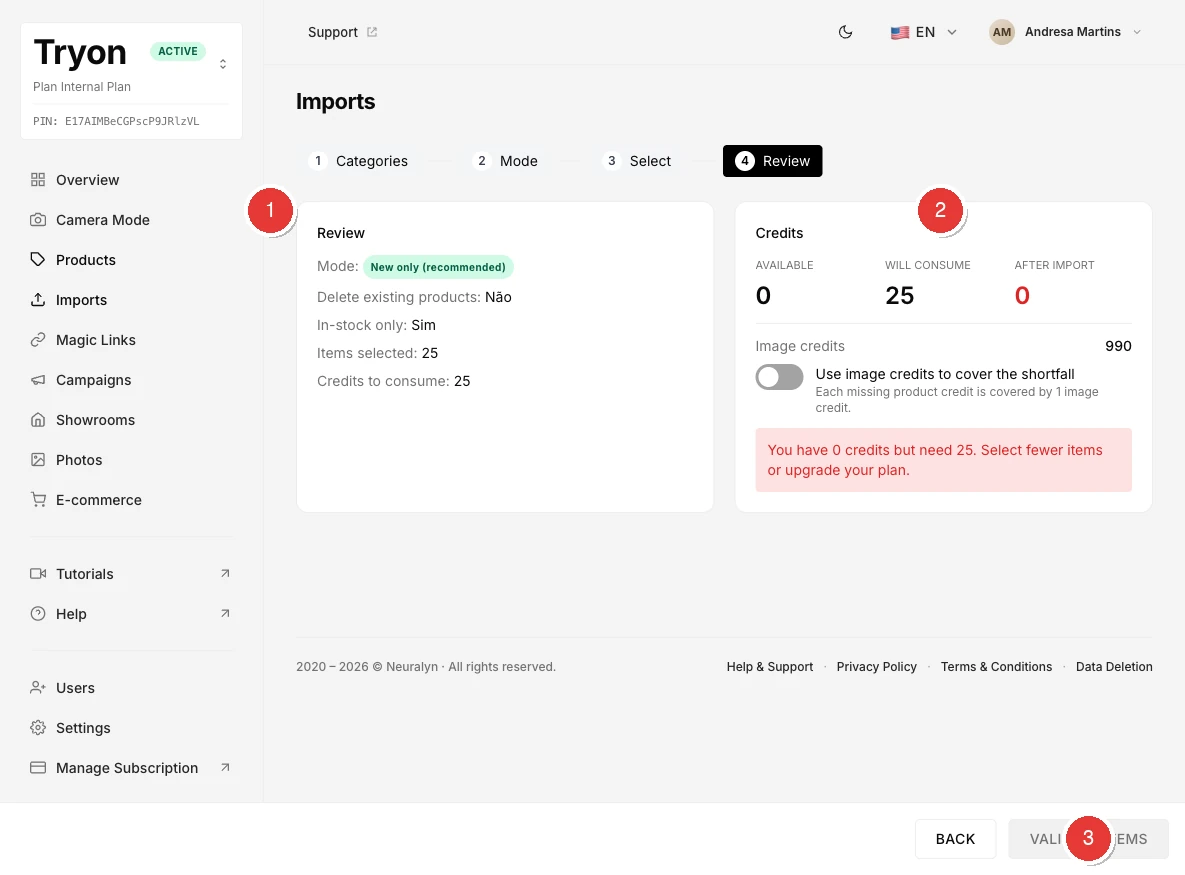Screen dimensions: 1185x875
Task: Expand the Tryon workspace switcher
Action: point(223,64)
